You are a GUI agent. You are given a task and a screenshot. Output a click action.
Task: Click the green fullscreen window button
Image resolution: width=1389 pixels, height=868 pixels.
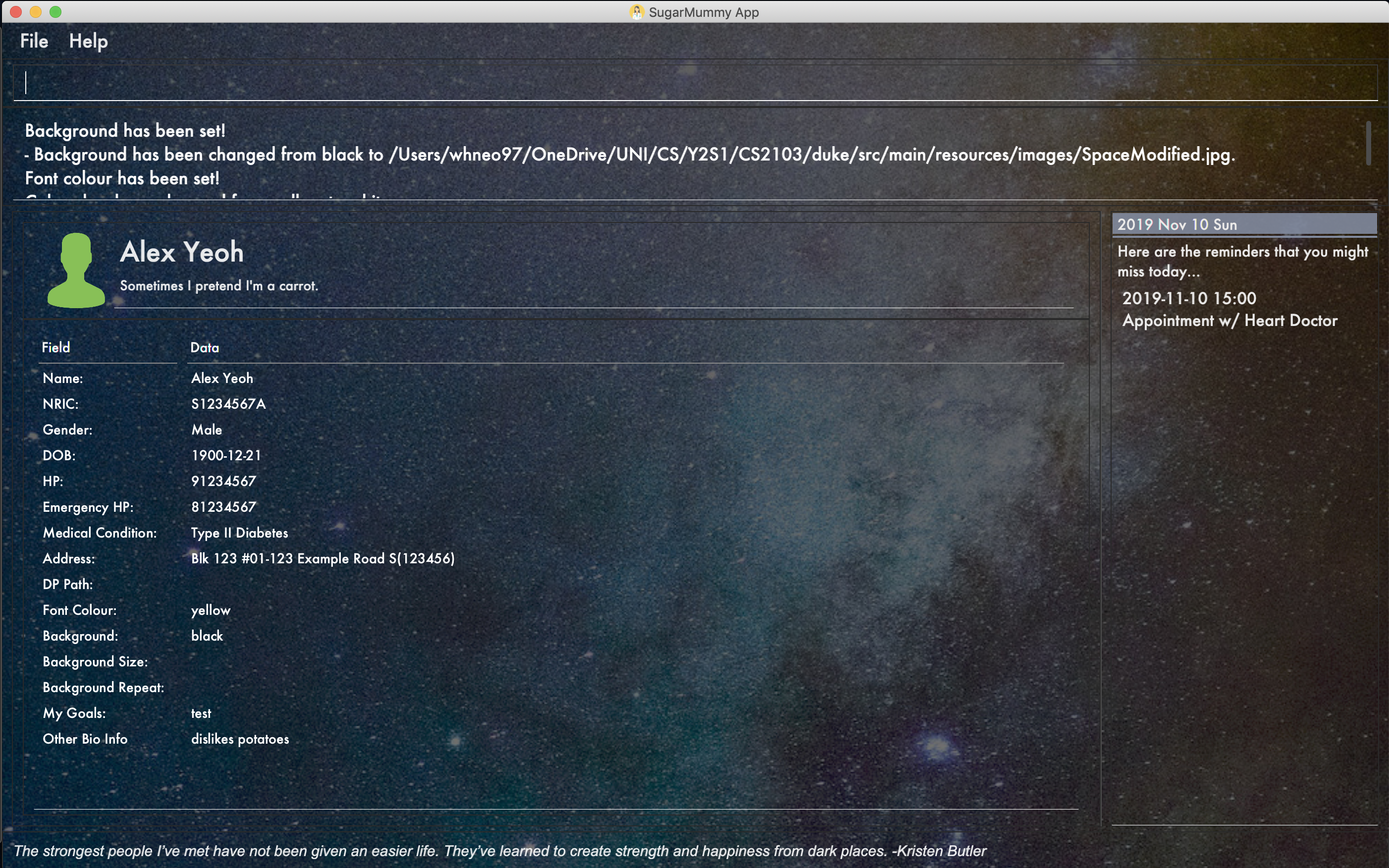55,12
